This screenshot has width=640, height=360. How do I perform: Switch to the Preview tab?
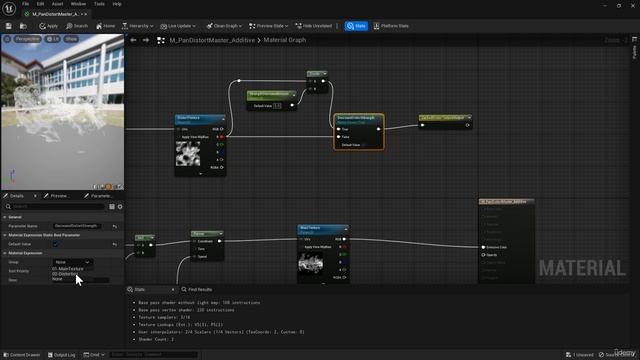(x=58, y=196)
